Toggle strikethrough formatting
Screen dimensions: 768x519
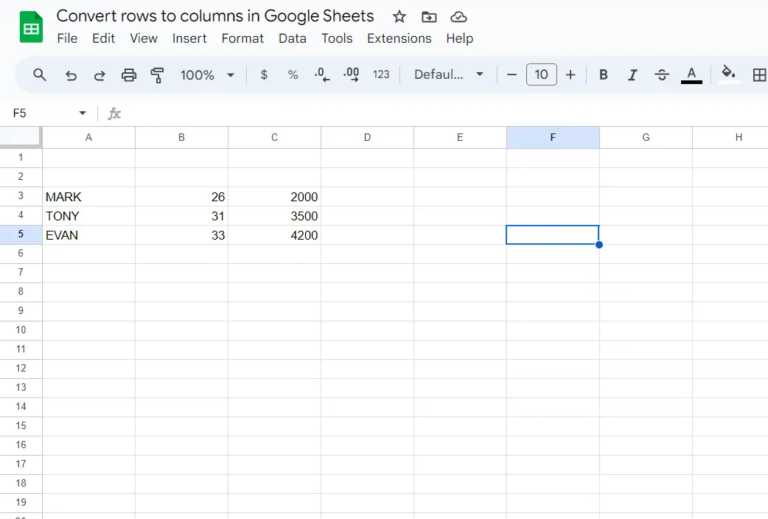pos(662,75)
